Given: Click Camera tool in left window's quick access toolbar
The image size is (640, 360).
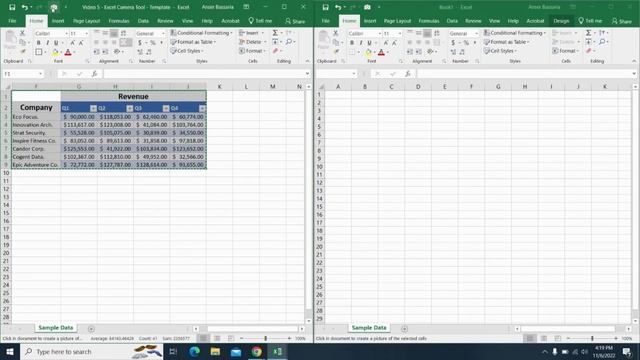Looking at the screenshot, I should coord(53,7).
